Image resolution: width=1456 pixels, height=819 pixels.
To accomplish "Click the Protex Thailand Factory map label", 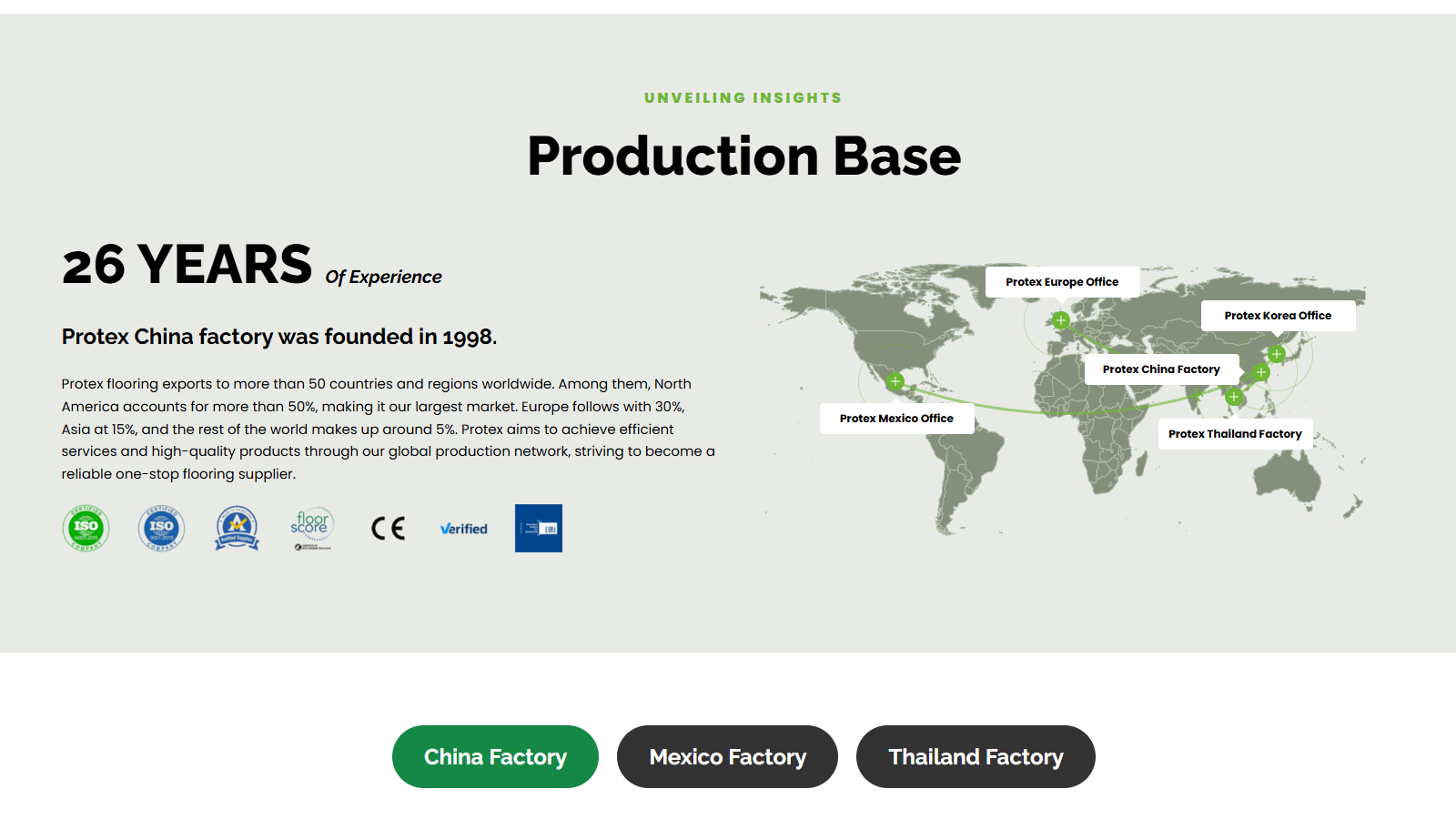I will tap(1235, 434).
